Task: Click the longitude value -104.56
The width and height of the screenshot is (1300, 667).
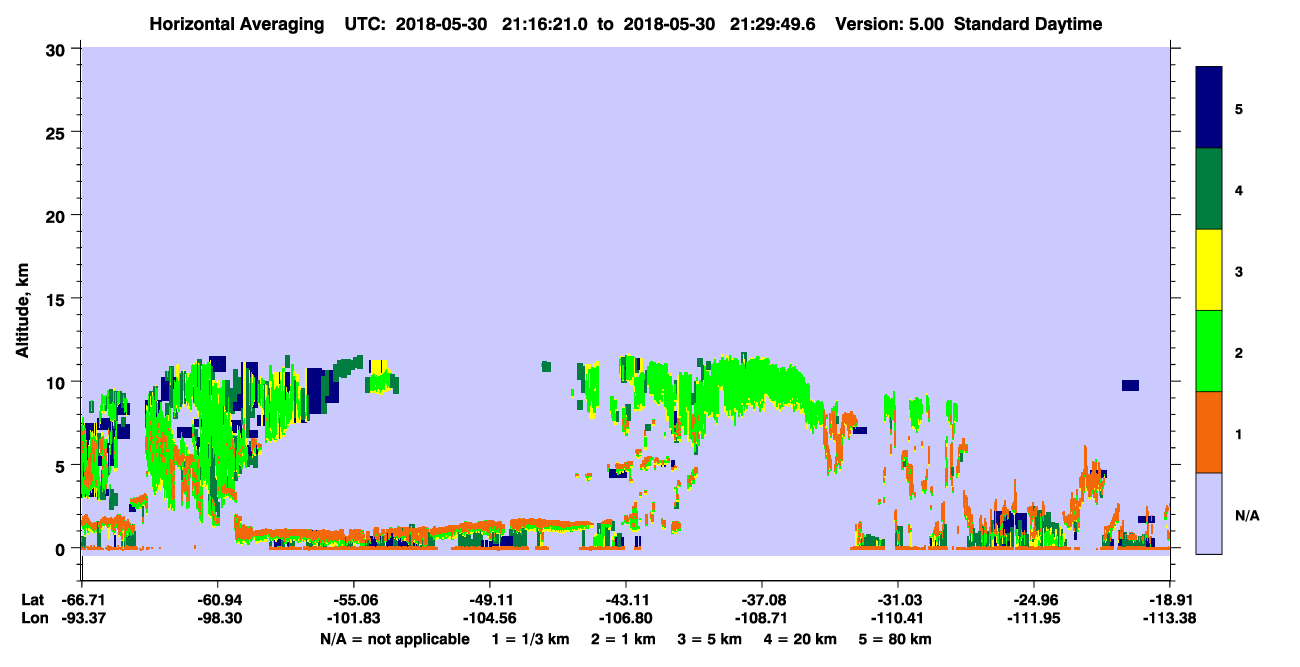Action: point(490,618)
